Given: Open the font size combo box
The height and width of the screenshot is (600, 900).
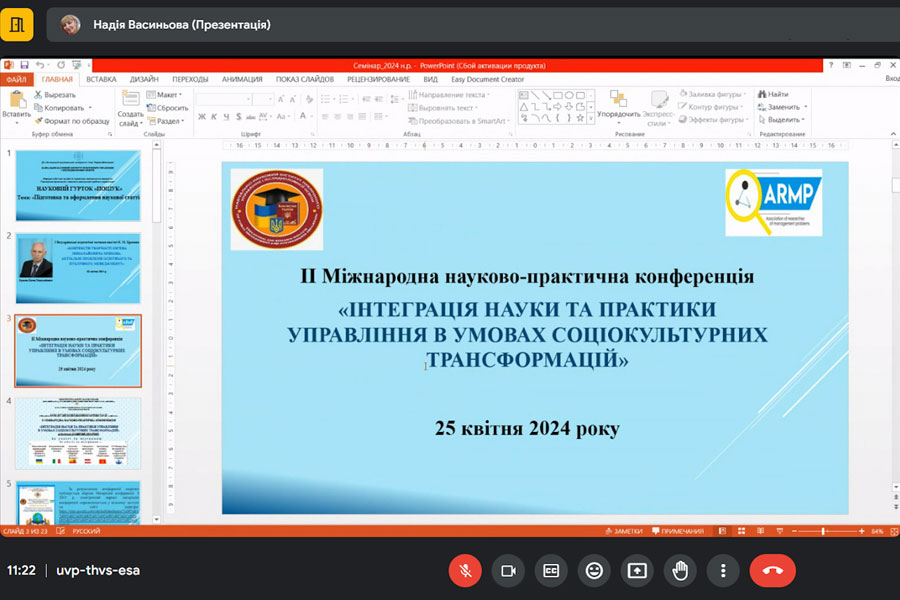Looking at the screenshot, I should 263,99.
